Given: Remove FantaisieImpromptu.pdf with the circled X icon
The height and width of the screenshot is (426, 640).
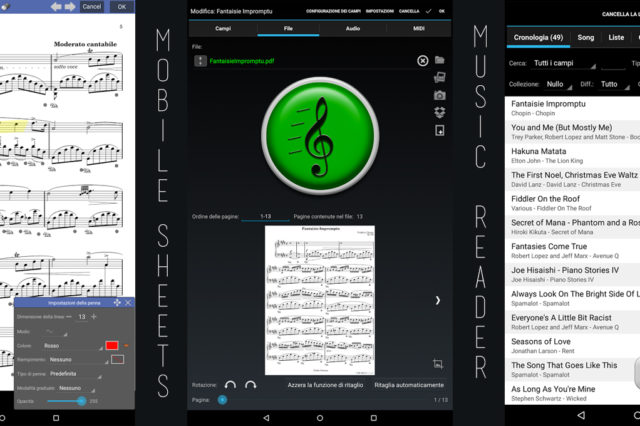Looking at the screenshot, I should [423, 61].
